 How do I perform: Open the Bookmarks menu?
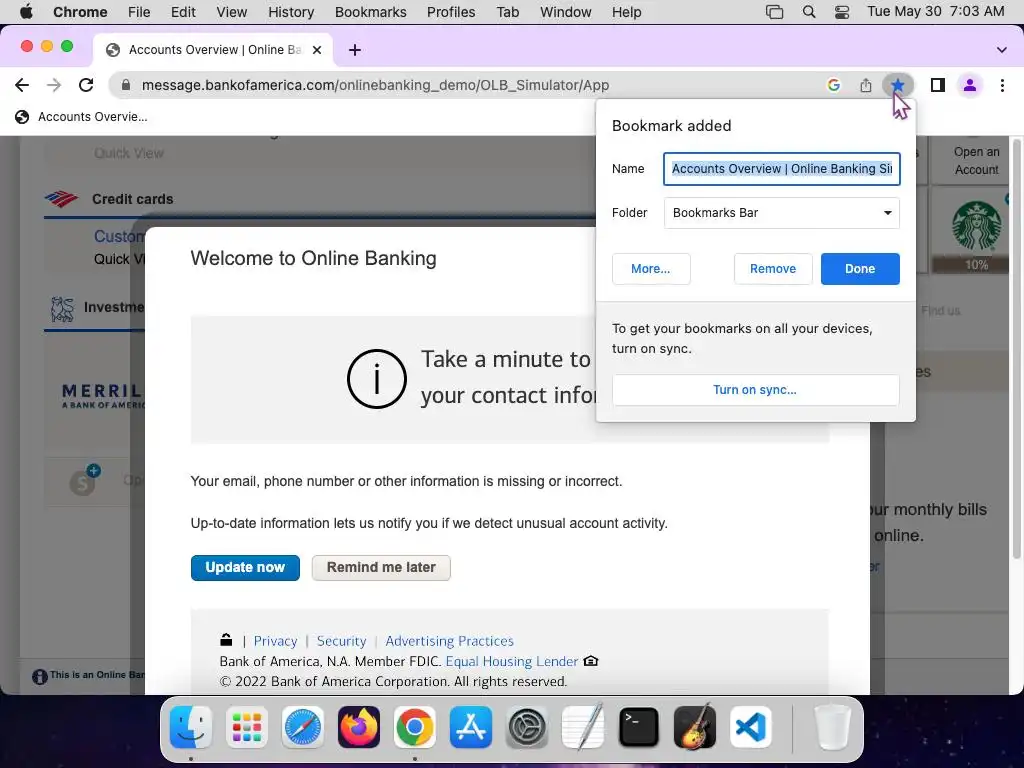(370, 12)
